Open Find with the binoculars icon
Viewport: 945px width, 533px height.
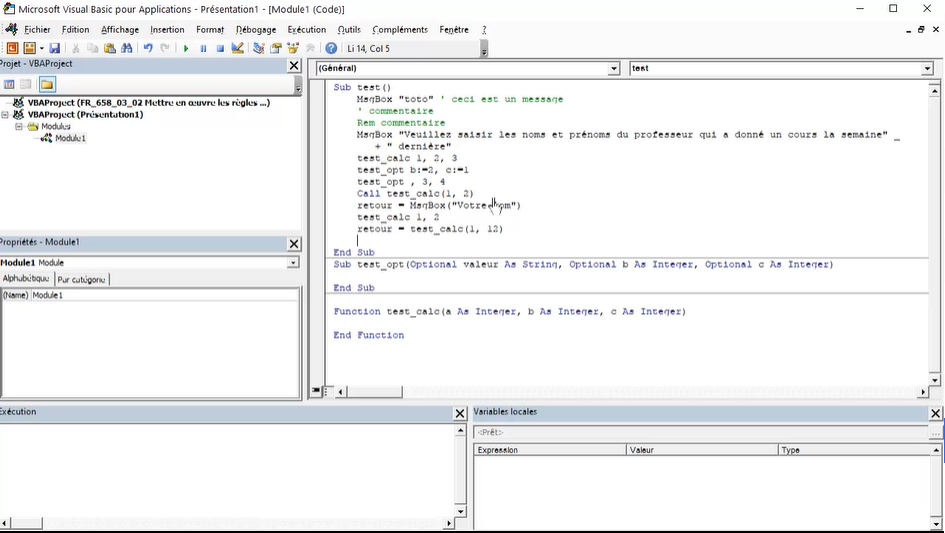tap(127, 48)
